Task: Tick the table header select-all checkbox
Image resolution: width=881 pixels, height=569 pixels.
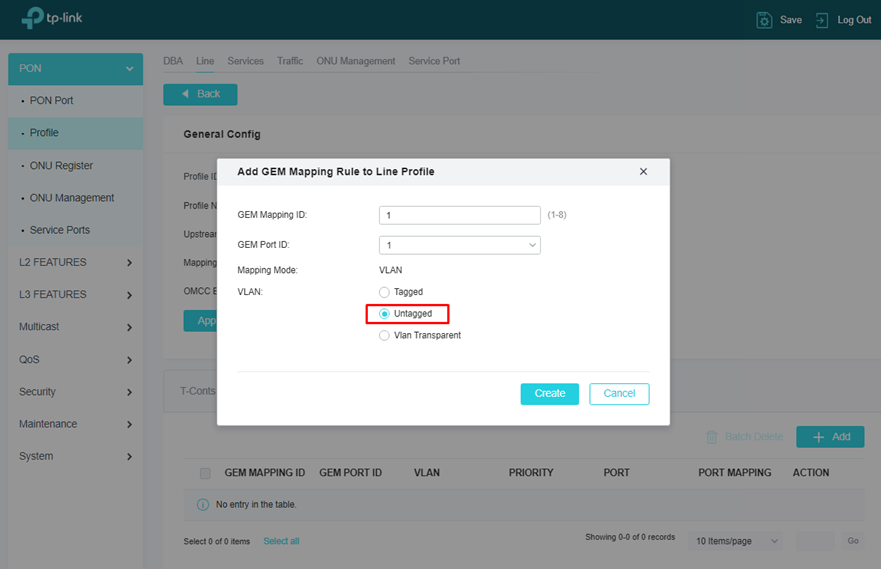Action: point(206,473)
